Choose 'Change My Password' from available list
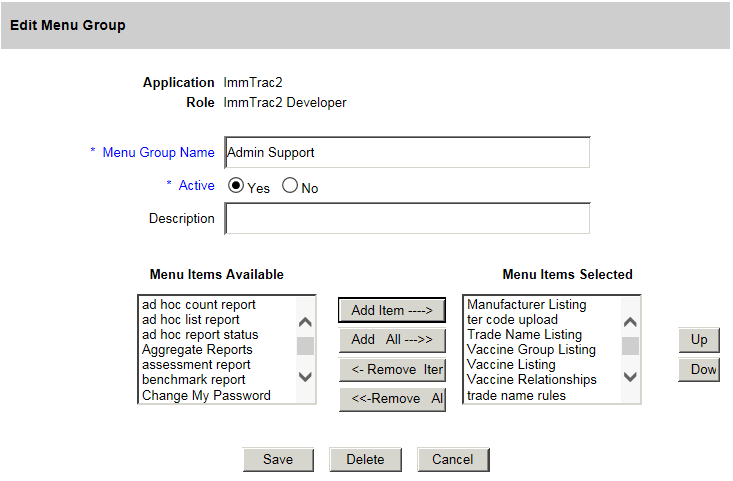Viewport: 733px width, 481px height. [x=206, y=395]
